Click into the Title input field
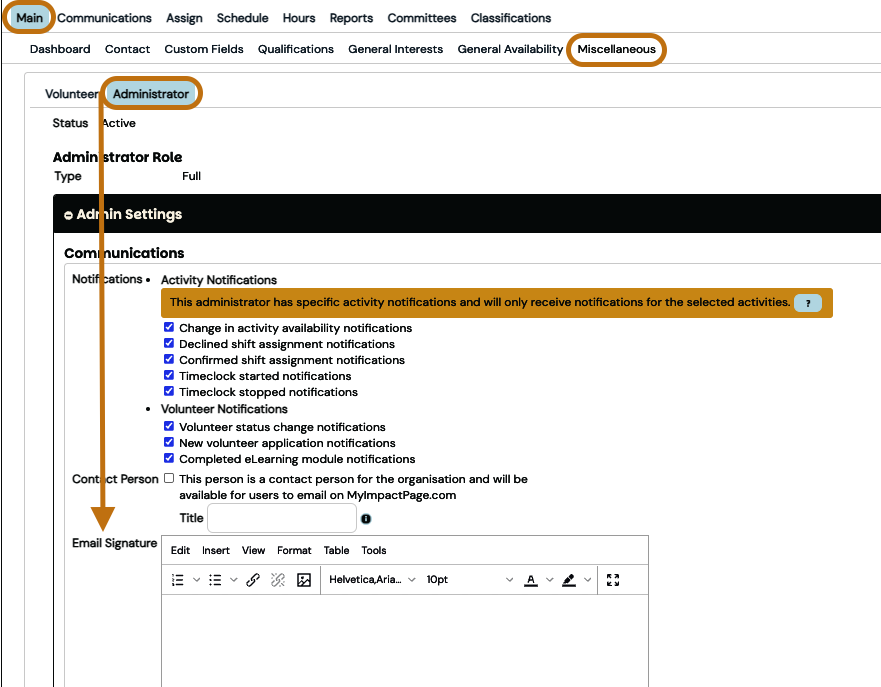This screenshot has width=881, height=687. (x=281, y=518)
